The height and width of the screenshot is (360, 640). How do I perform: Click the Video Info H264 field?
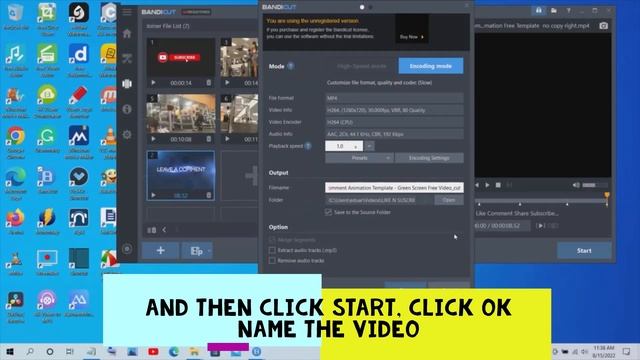[394, 110]
